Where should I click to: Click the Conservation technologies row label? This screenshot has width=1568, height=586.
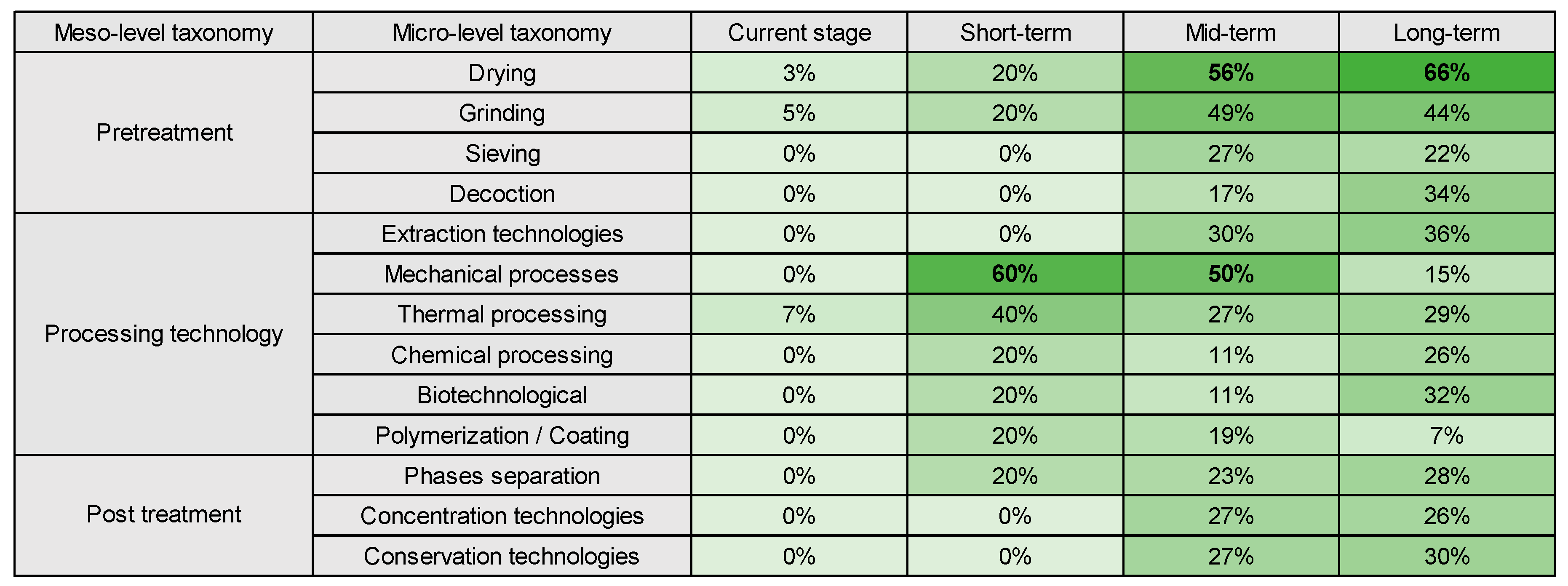(x=502, y=556)
